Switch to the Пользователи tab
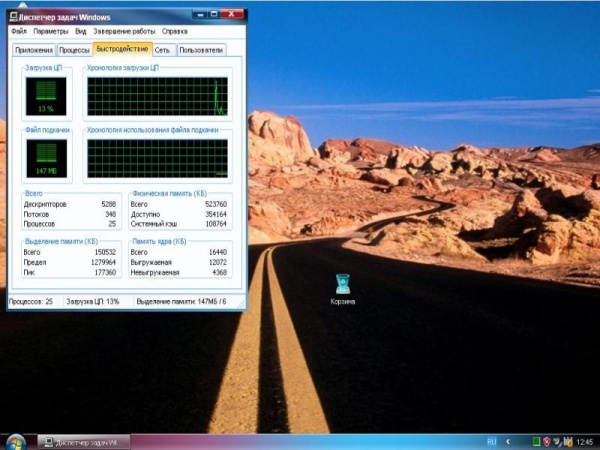Image resolution: width=600 pixels, height=450 pixels. point(201,49)
